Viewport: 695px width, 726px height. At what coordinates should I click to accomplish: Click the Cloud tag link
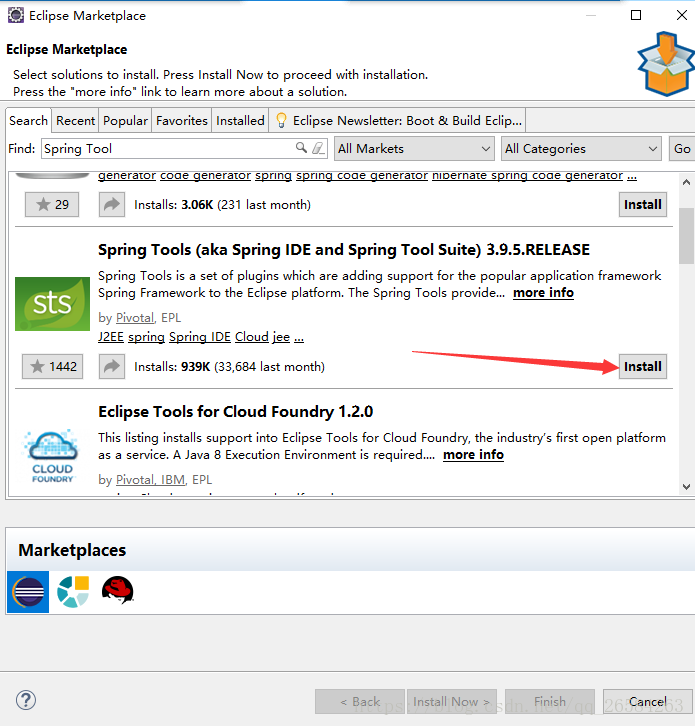click(251, 337)
